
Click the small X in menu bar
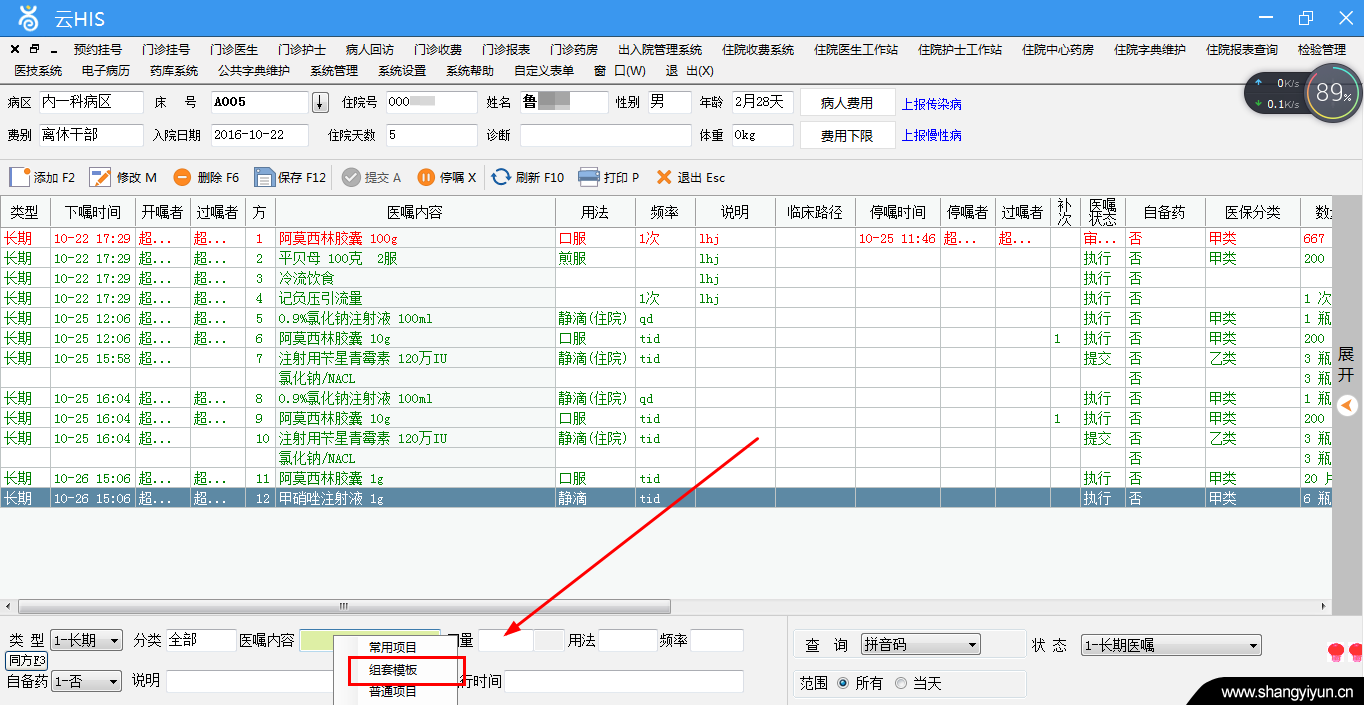[x=15, y=49]
